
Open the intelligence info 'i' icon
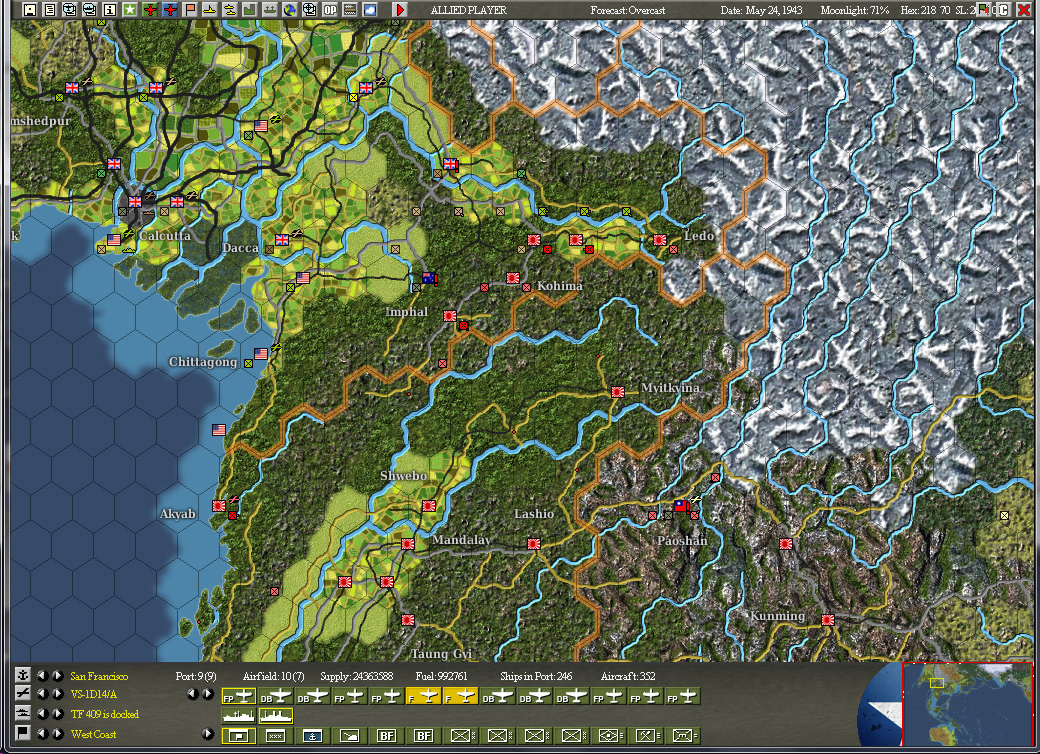point(109,9)
